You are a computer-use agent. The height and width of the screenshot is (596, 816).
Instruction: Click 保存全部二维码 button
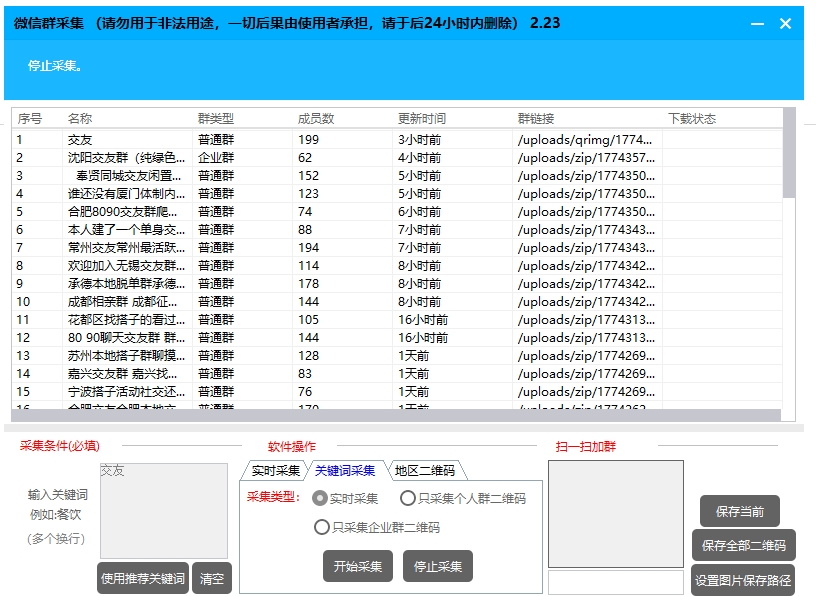[x=746, y=546]
